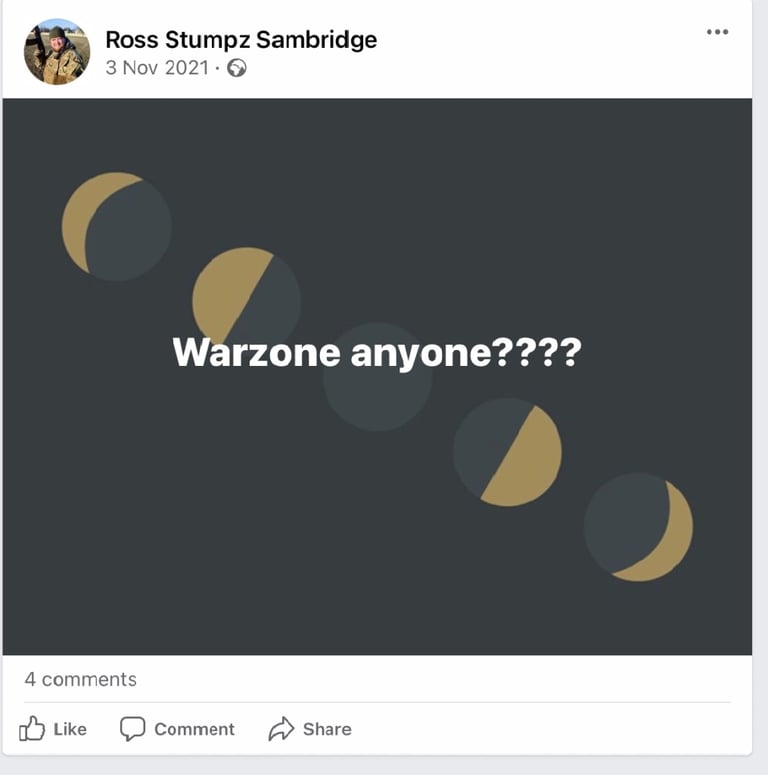Screen dimensions: 768x775
Task: Click the Like button label
Action: [70, 729]
